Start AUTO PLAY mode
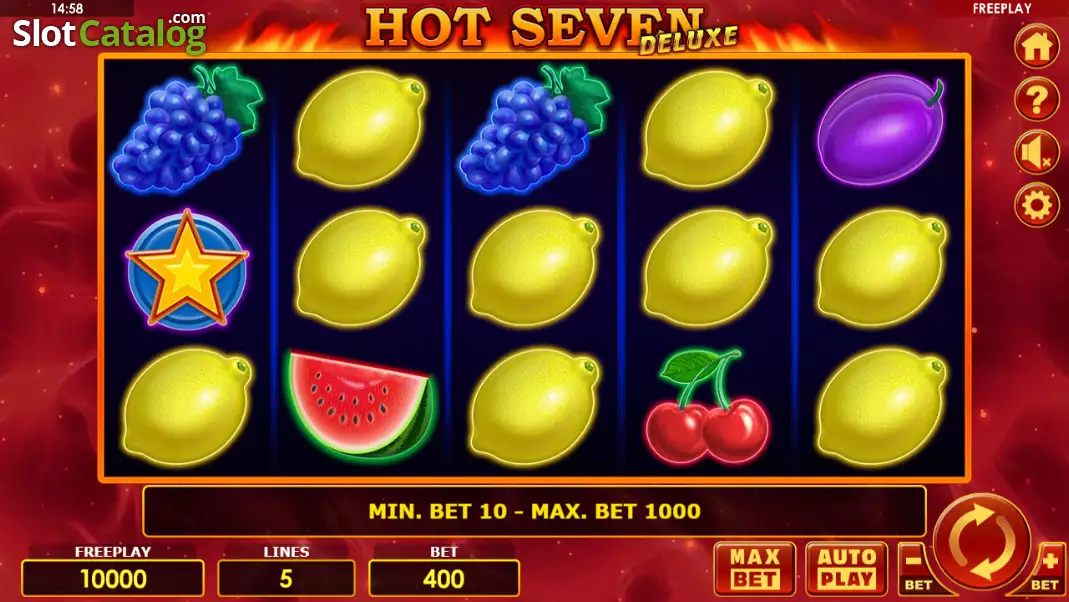This screenshot has width=1069, height=602. pos(846,569)
